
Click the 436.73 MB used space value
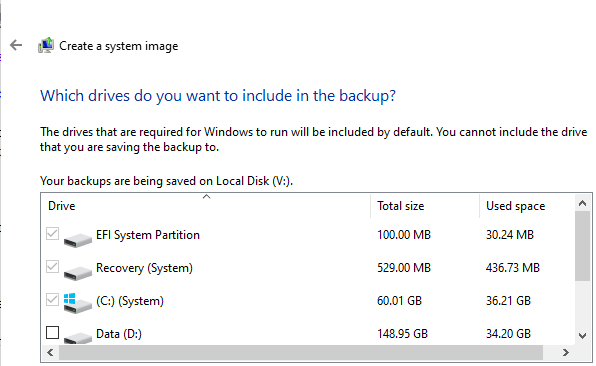coord(513,268)
